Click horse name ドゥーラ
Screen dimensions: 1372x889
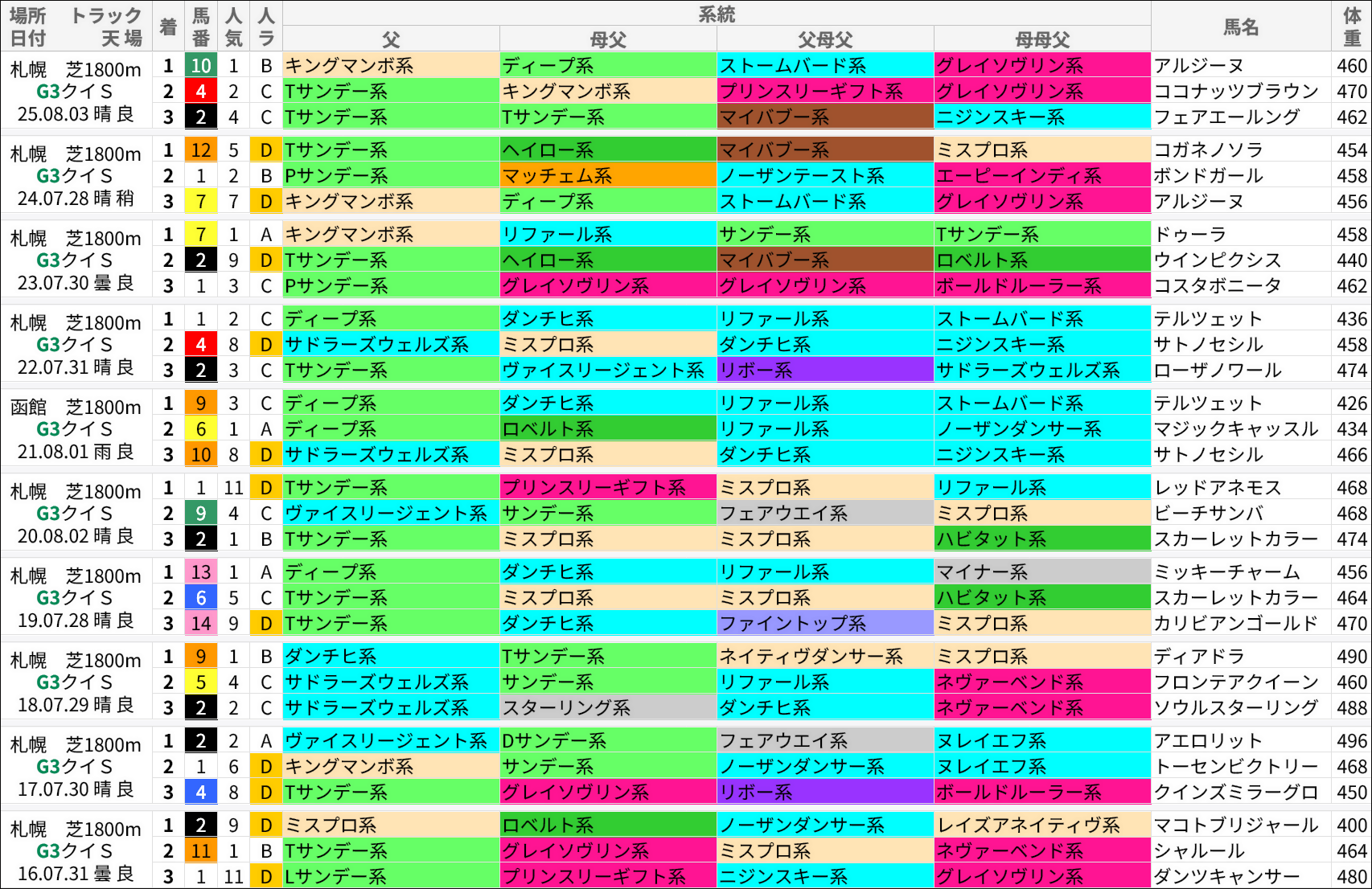(1190, 235)
